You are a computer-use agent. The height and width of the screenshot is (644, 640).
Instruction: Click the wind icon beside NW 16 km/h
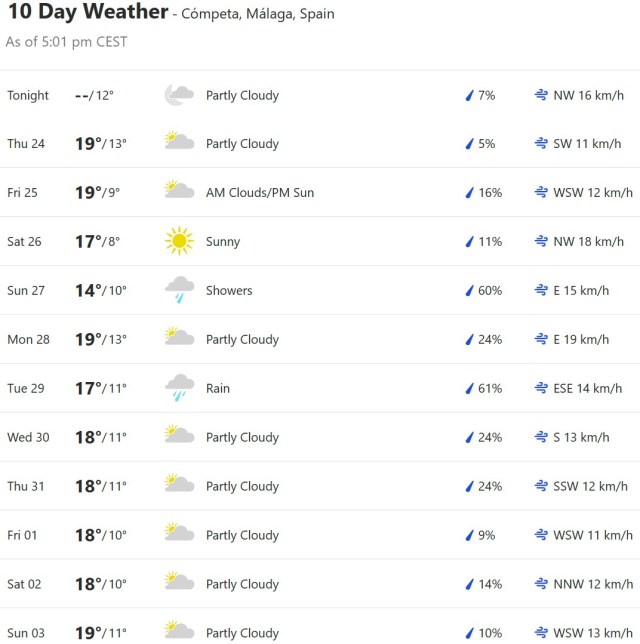(x=541, y=96)
